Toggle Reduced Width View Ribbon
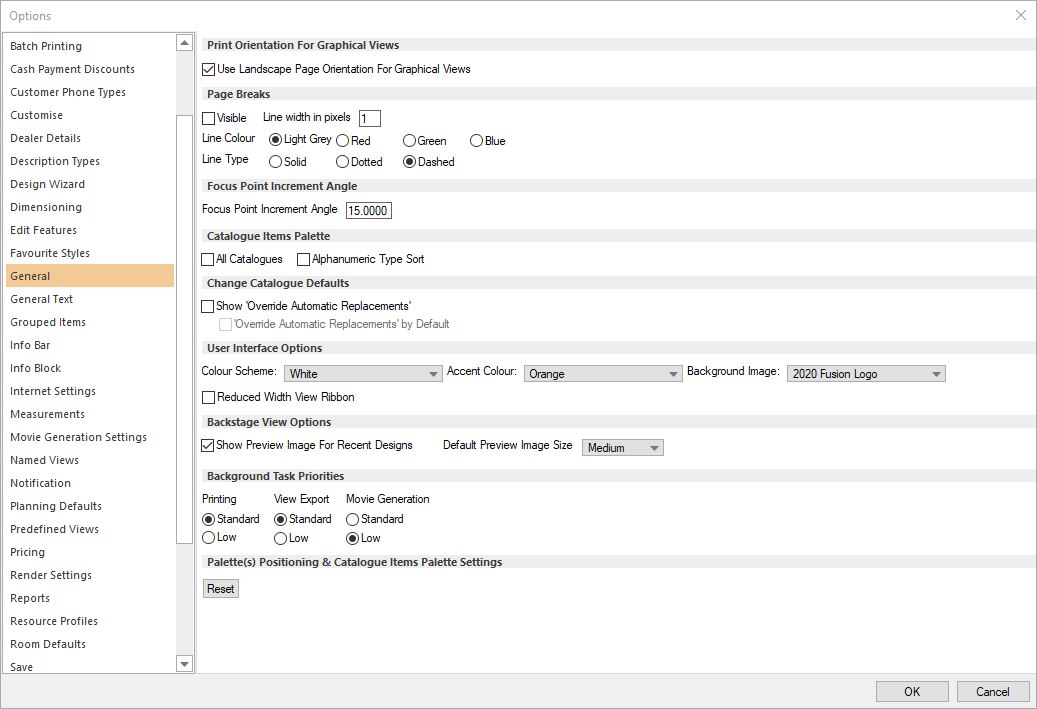 pos(208,397)
